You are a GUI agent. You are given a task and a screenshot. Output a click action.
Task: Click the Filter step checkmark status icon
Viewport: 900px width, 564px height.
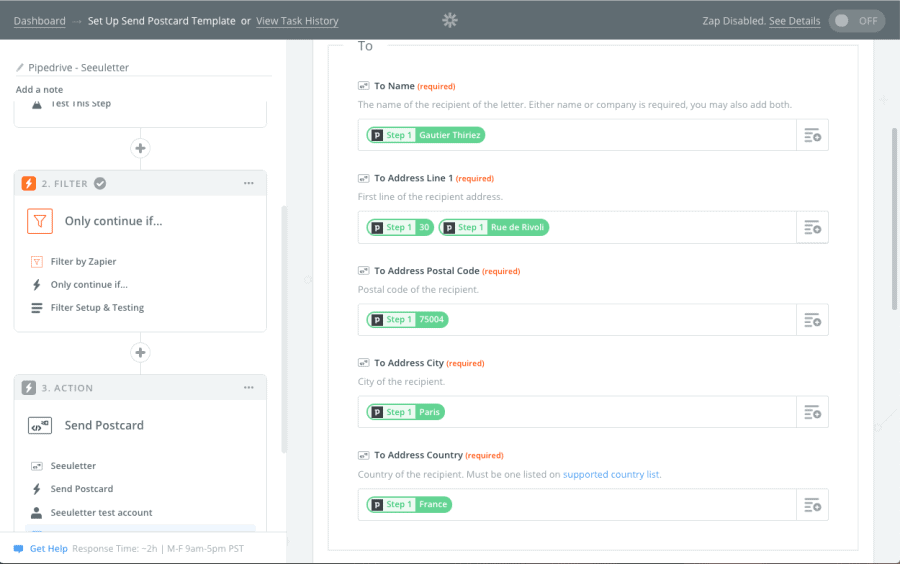[100, 184]
